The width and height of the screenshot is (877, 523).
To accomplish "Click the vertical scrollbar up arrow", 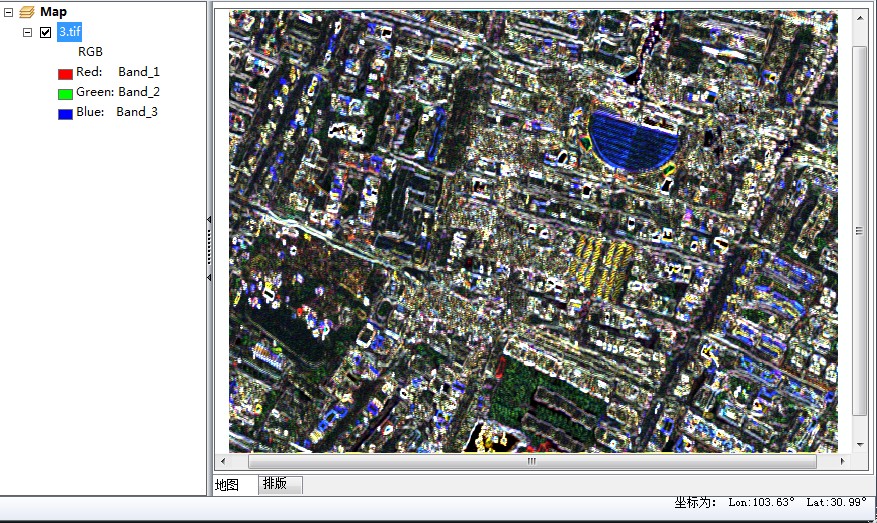I will click(860, 16).
